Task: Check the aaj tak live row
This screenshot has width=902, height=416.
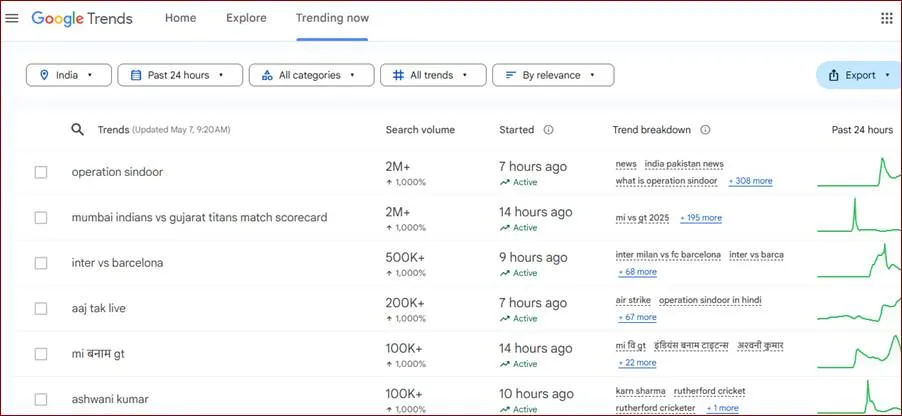Action: point(41,308)
